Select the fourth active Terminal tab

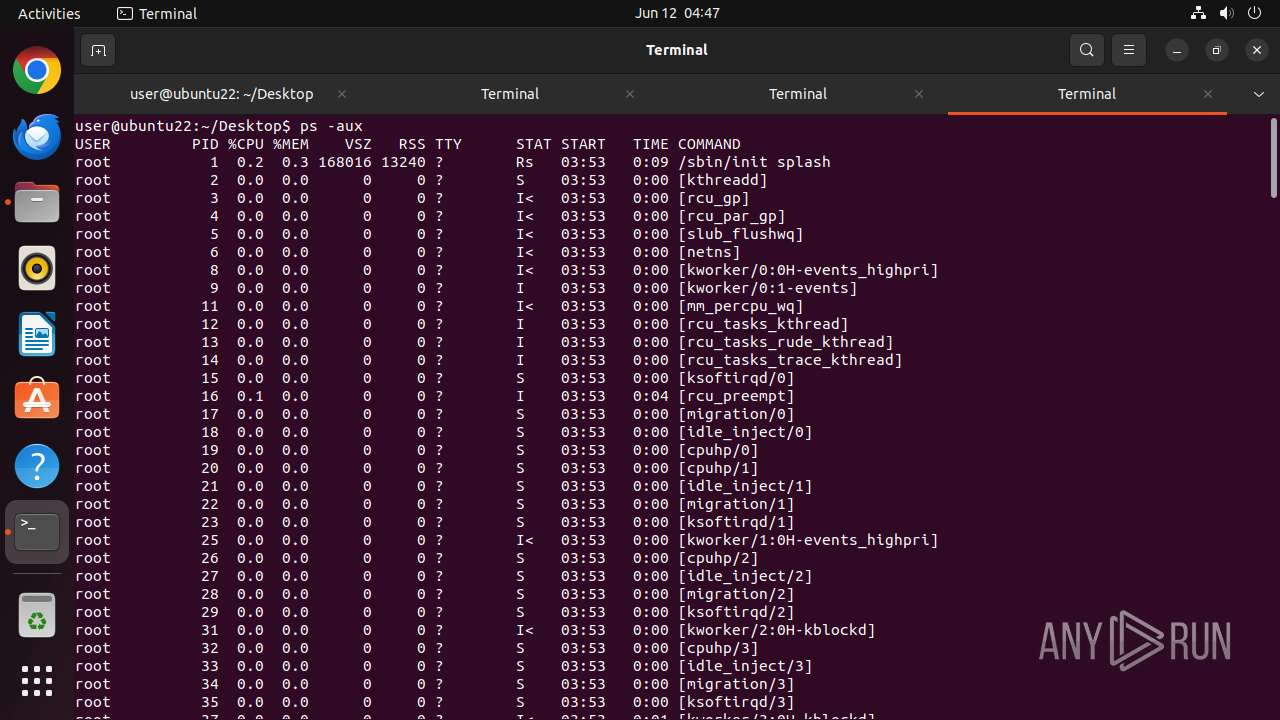pos(1087,94)
